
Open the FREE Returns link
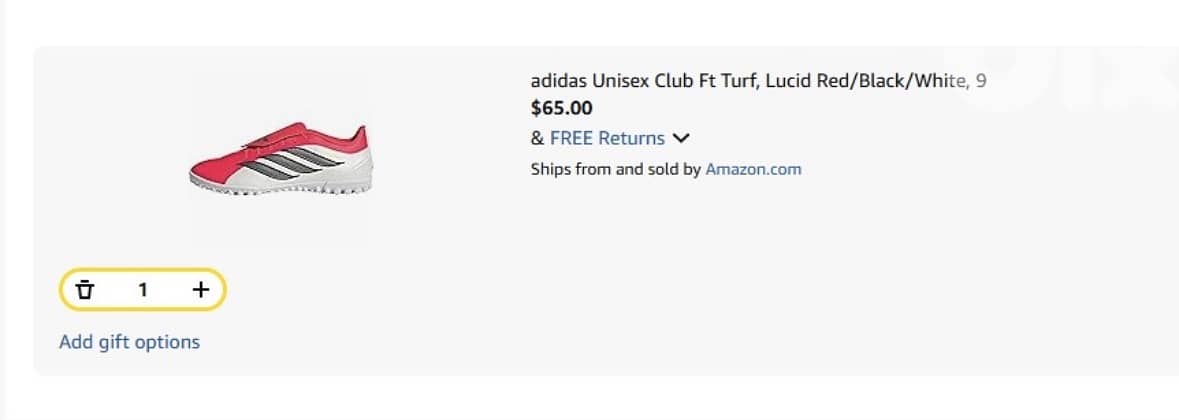pyautogui.click(x=607, y=138)
